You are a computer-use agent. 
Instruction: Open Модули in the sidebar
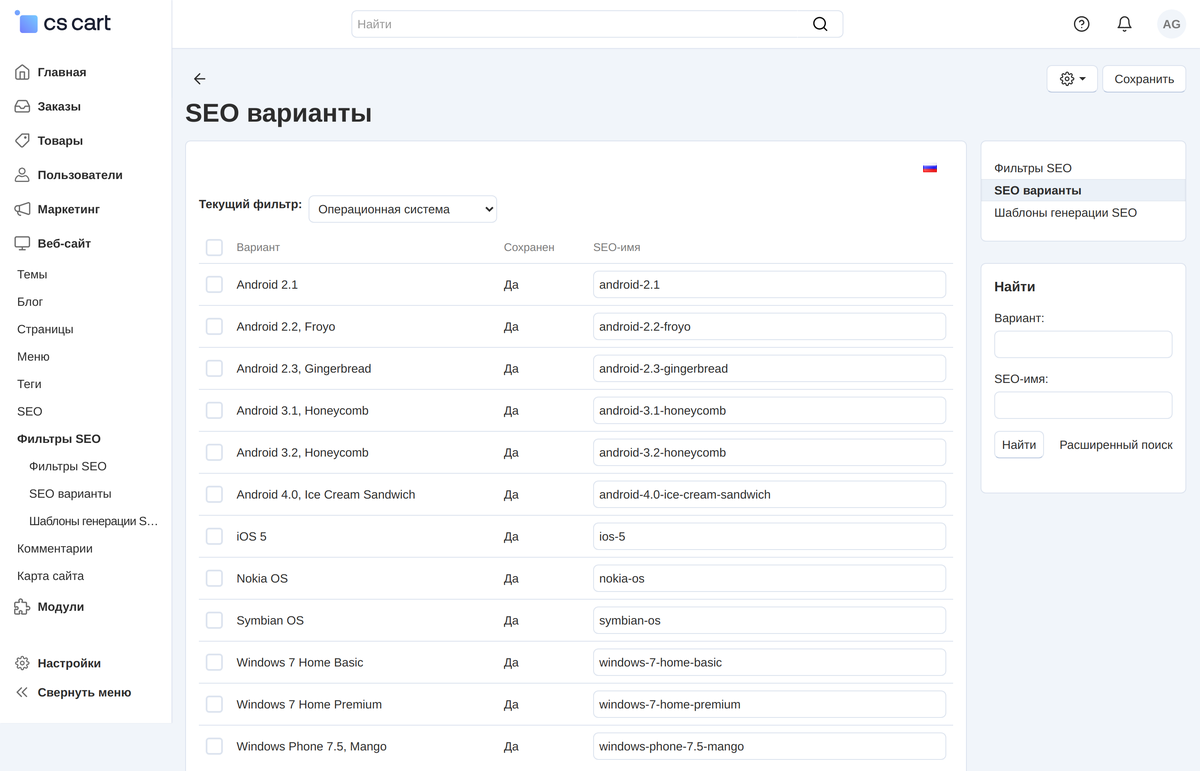[61, 607]
